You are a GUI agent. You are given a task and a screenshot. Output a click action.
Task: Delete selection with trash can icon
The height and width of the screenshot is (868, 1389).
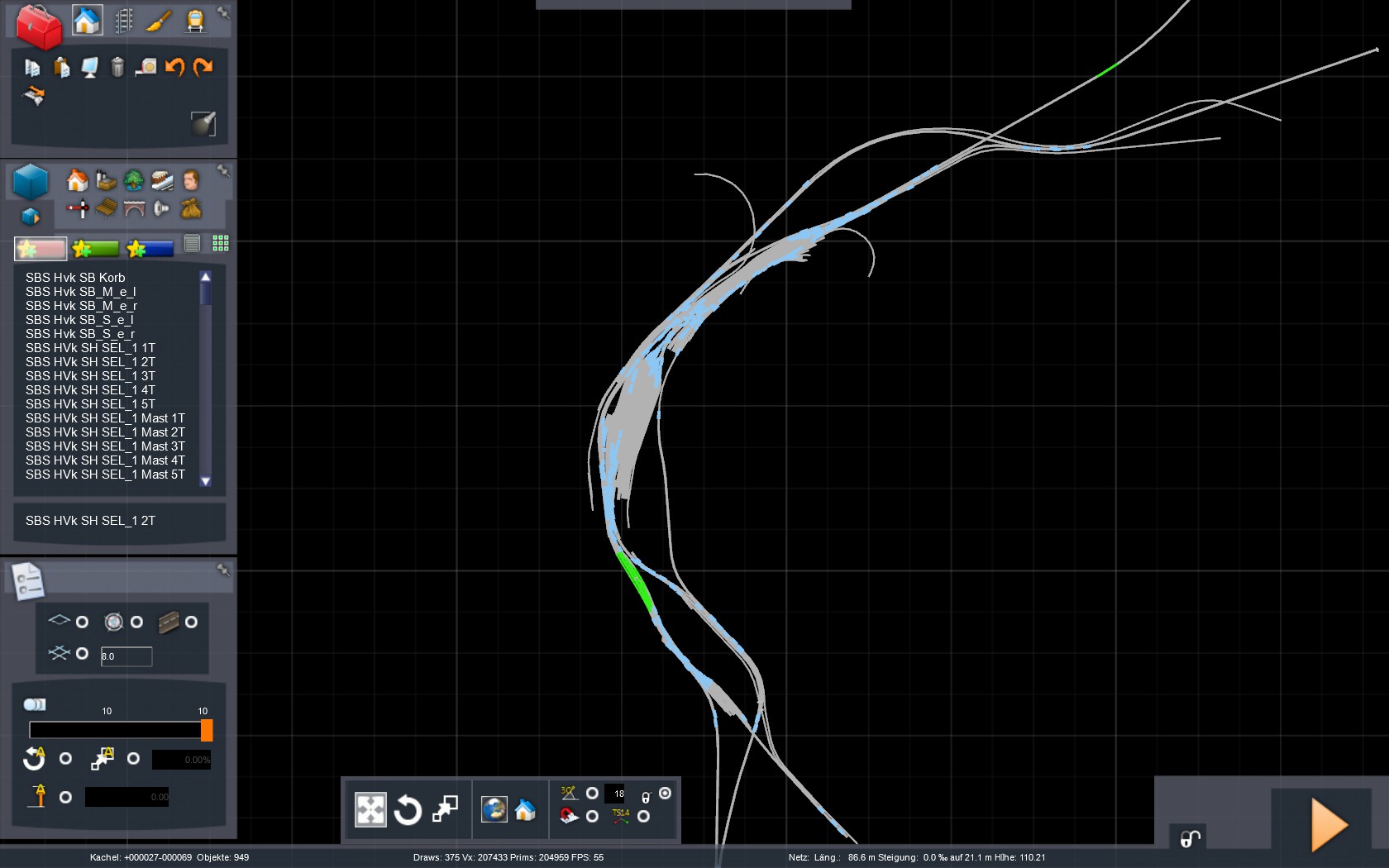point(117,67)
